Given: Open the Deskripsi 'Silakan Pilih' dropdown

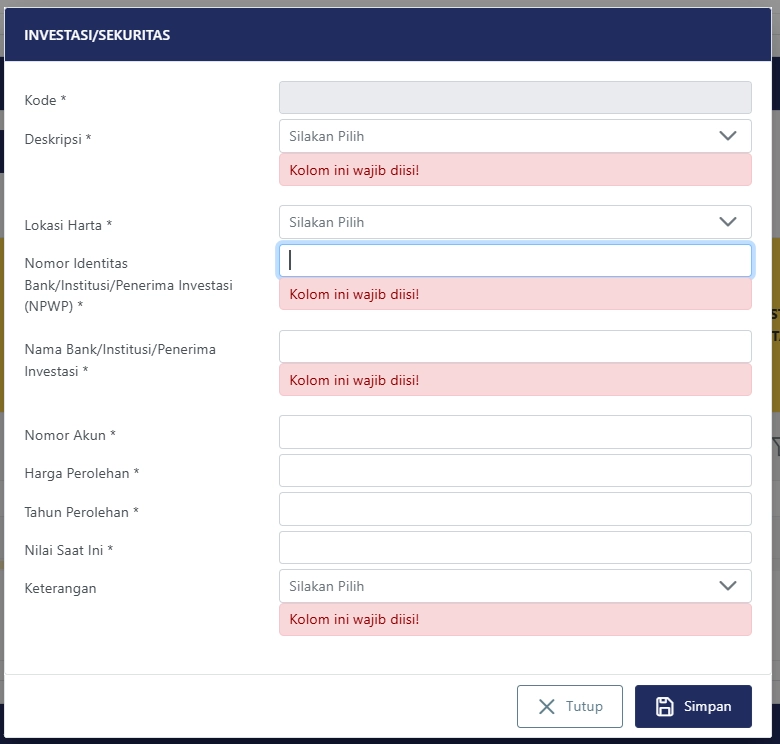Looking at the screenshot, I should pos(515,136).
